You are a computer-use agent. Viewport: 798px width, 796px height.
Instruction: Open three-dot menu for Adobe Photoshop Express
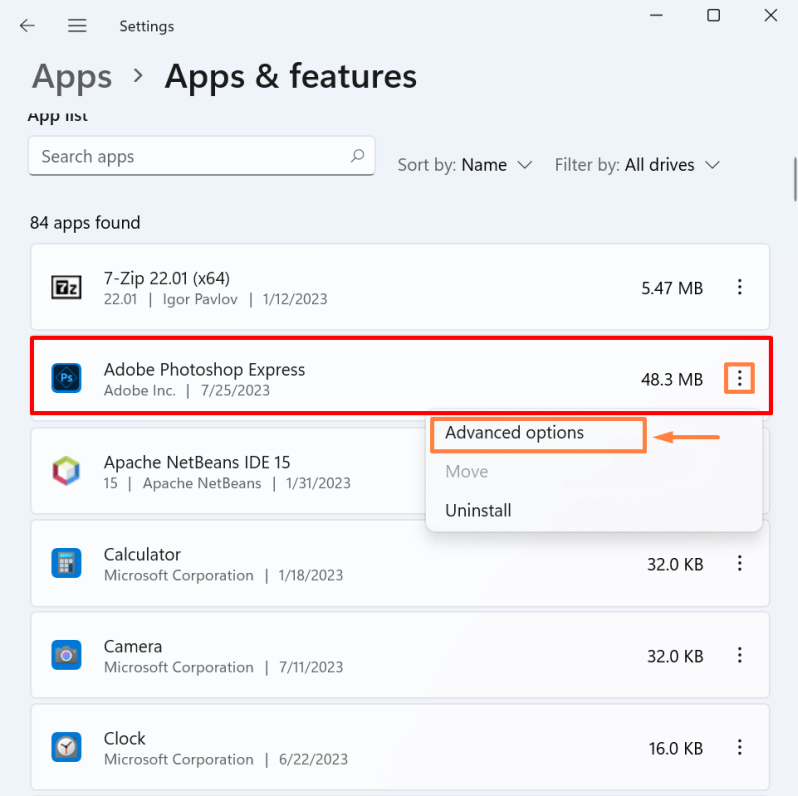739,378
